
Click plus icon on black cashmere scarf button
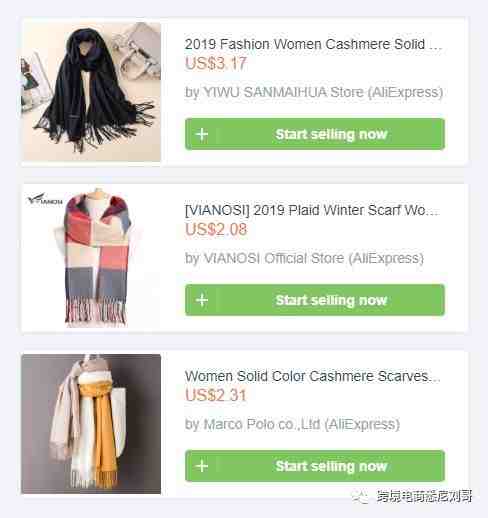click(202, 134)
